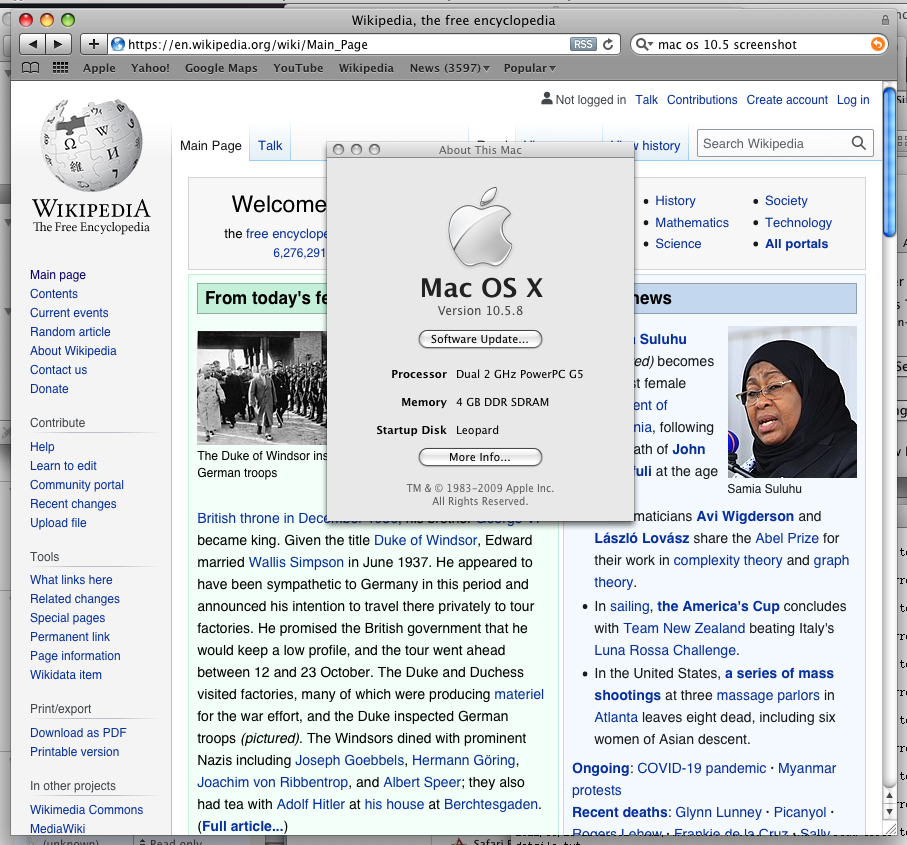907x845 pixels.
Task: Click the Samia Suluhu photo
Action: 792,402
